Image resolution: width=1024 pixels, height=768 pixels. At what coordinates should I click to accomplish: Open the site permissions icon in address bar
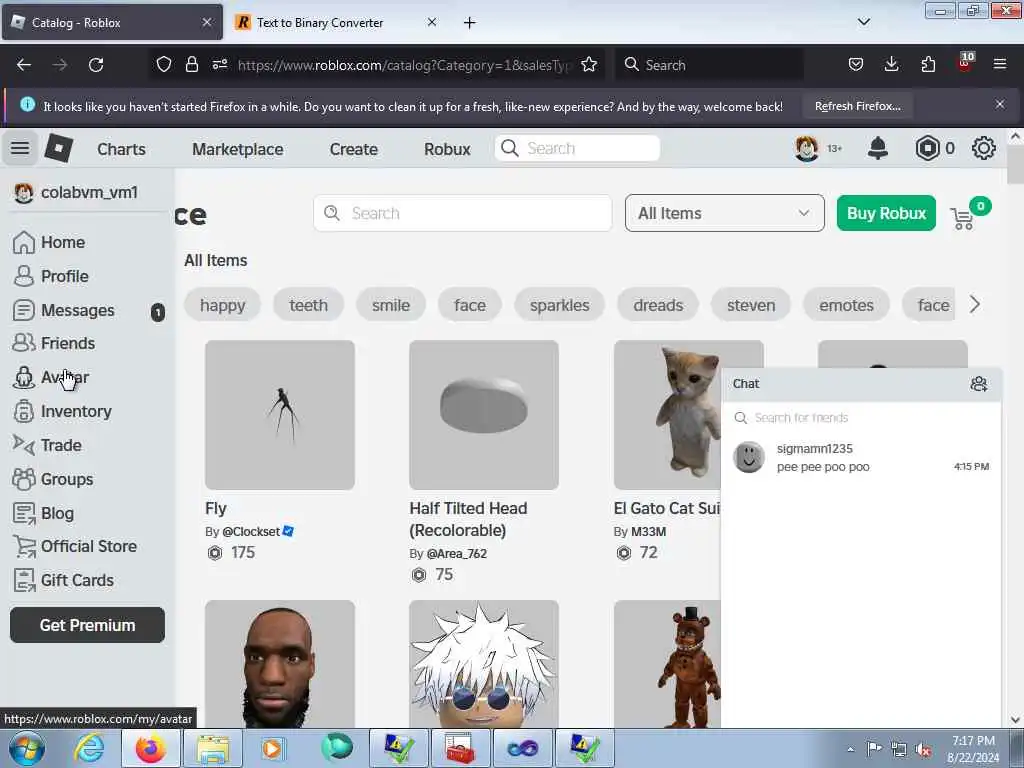click(220, 65)
